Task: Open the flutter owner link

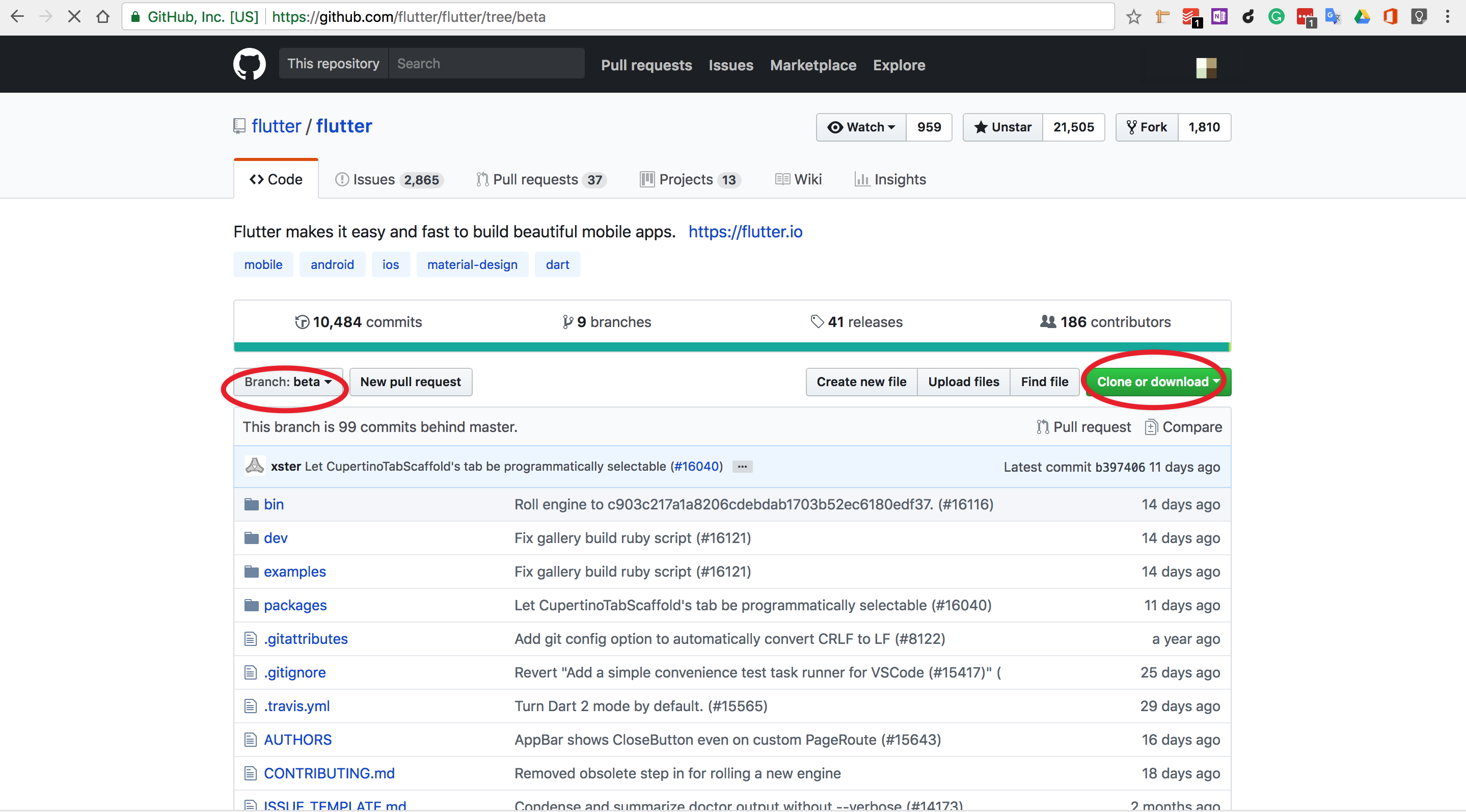Action: tap(276, 126)
